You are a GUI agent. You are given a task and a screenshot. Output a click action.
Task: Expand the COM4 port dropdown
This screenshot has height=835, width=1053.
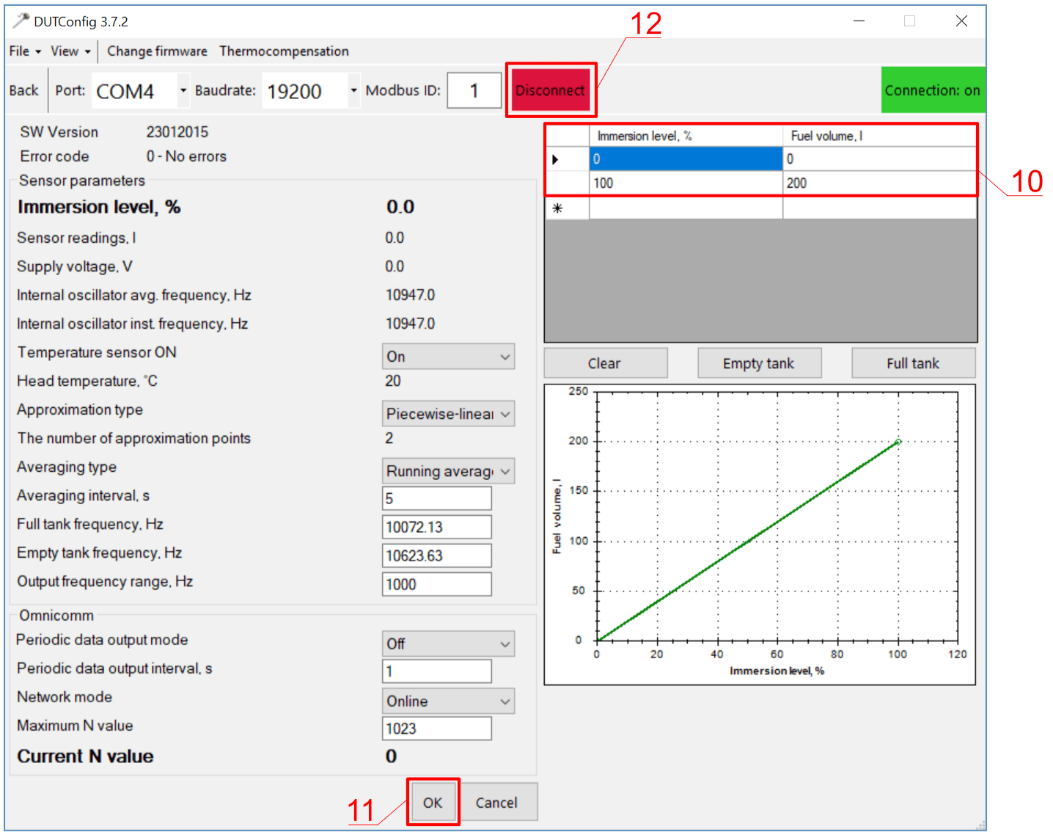click(x=182, y=91)
